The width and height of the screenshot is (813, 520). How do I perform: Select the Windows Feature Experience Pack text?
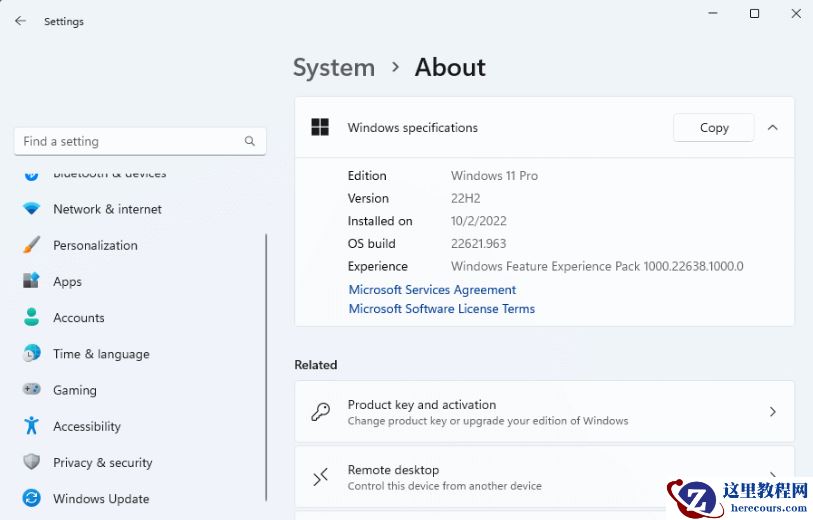click(597, 266)
